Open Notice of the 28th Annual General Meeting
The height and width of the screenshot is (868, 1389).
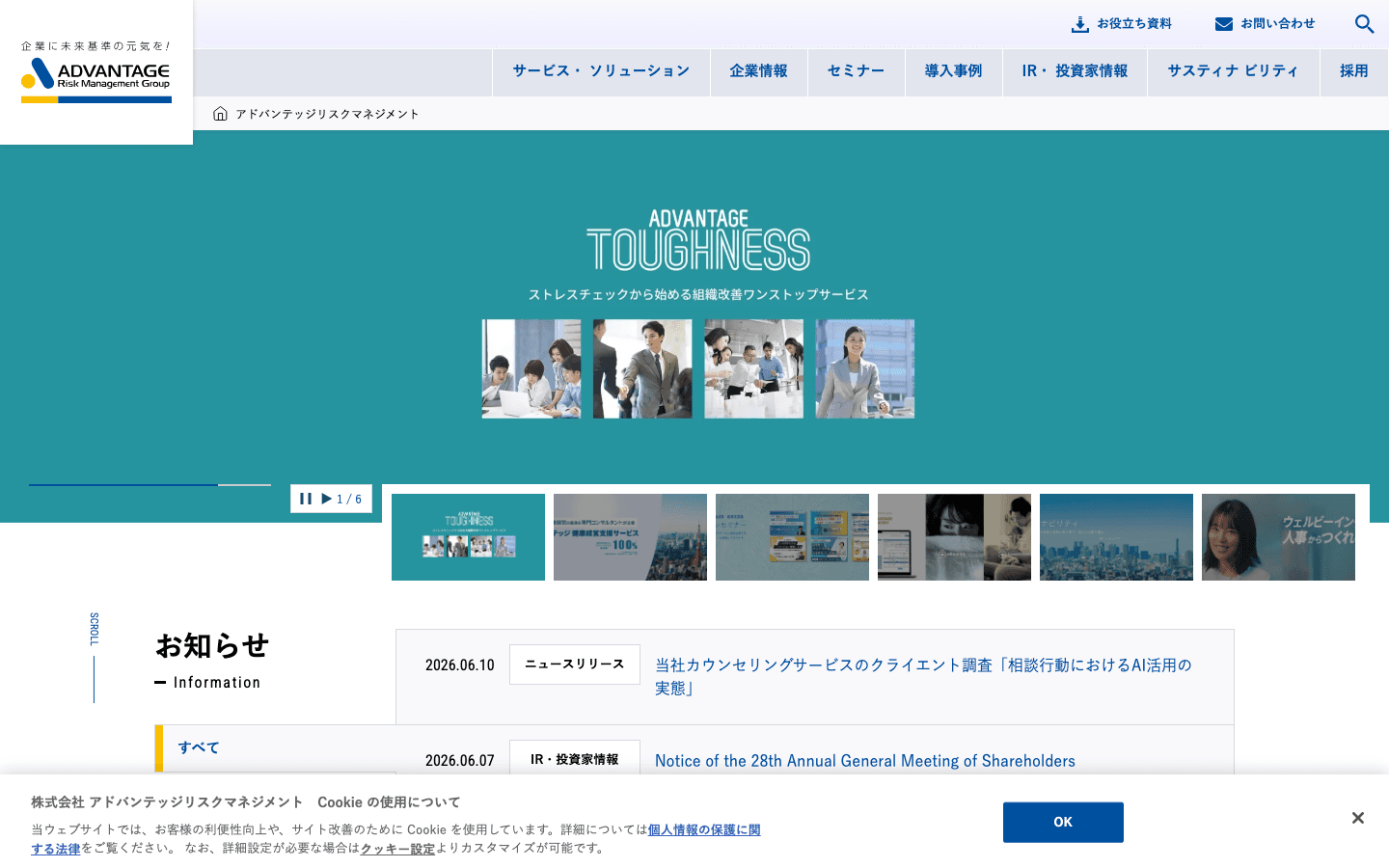(865, 761)
